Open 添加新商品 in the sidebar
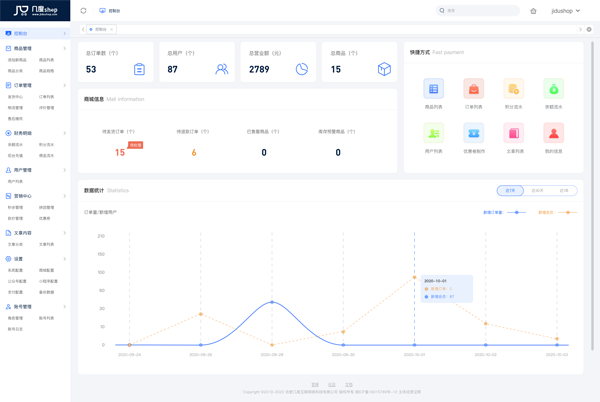Image resolution: width=600 pixels, height=402 pixels. [x=17, y=60]
